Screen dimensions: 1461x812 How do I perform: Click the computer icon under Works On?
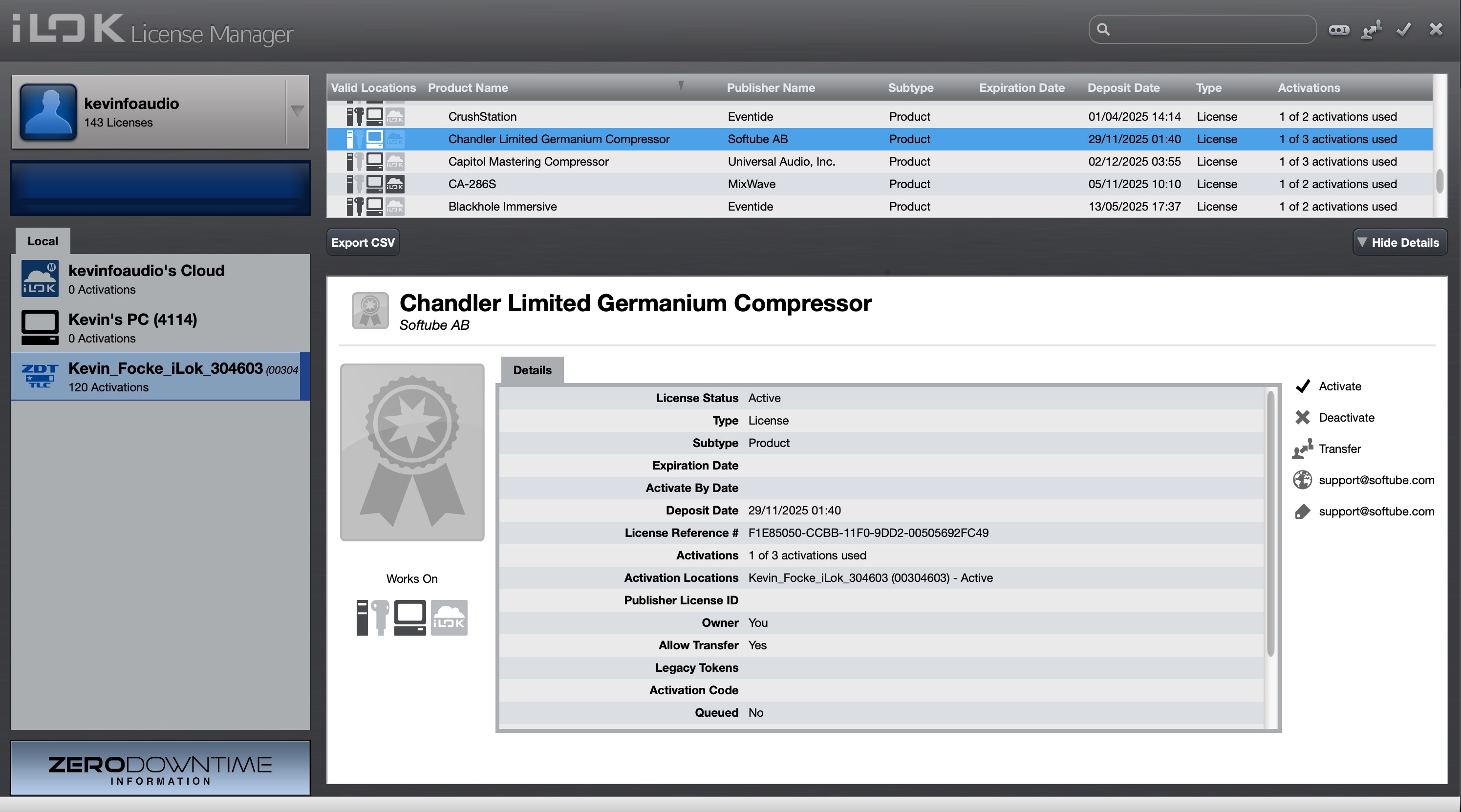(x=409, y=618)
